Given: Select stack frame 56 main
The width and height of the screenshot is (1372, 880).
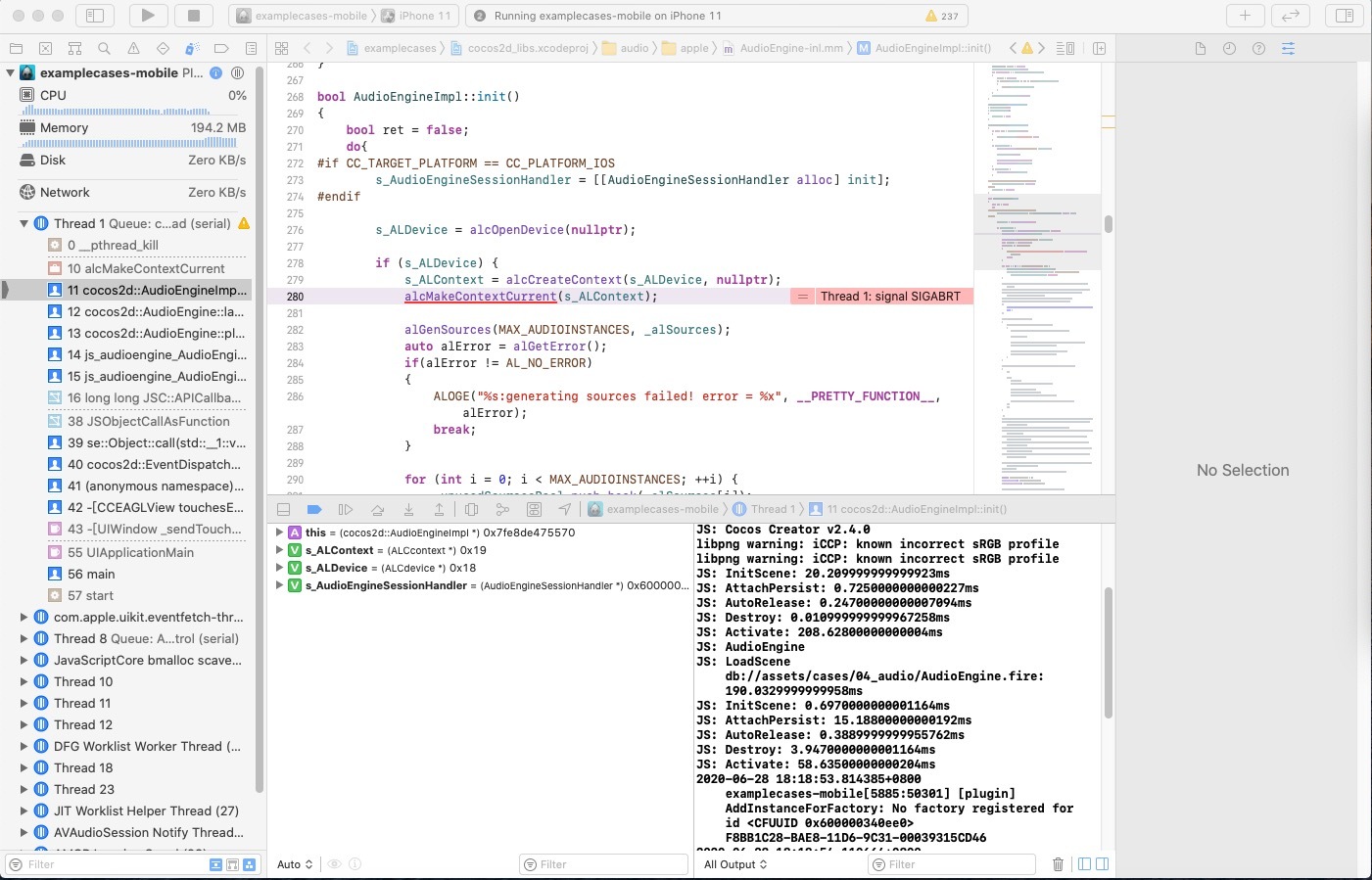Looking at the screenshot, I should 91,574.
